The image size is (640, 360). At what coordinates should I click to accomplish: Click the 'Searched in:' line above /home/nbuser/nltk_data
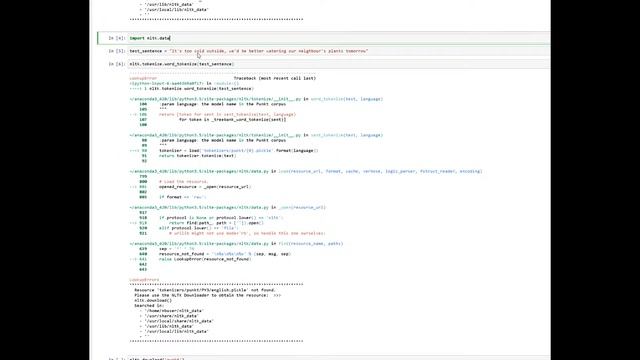coord(149,306)
